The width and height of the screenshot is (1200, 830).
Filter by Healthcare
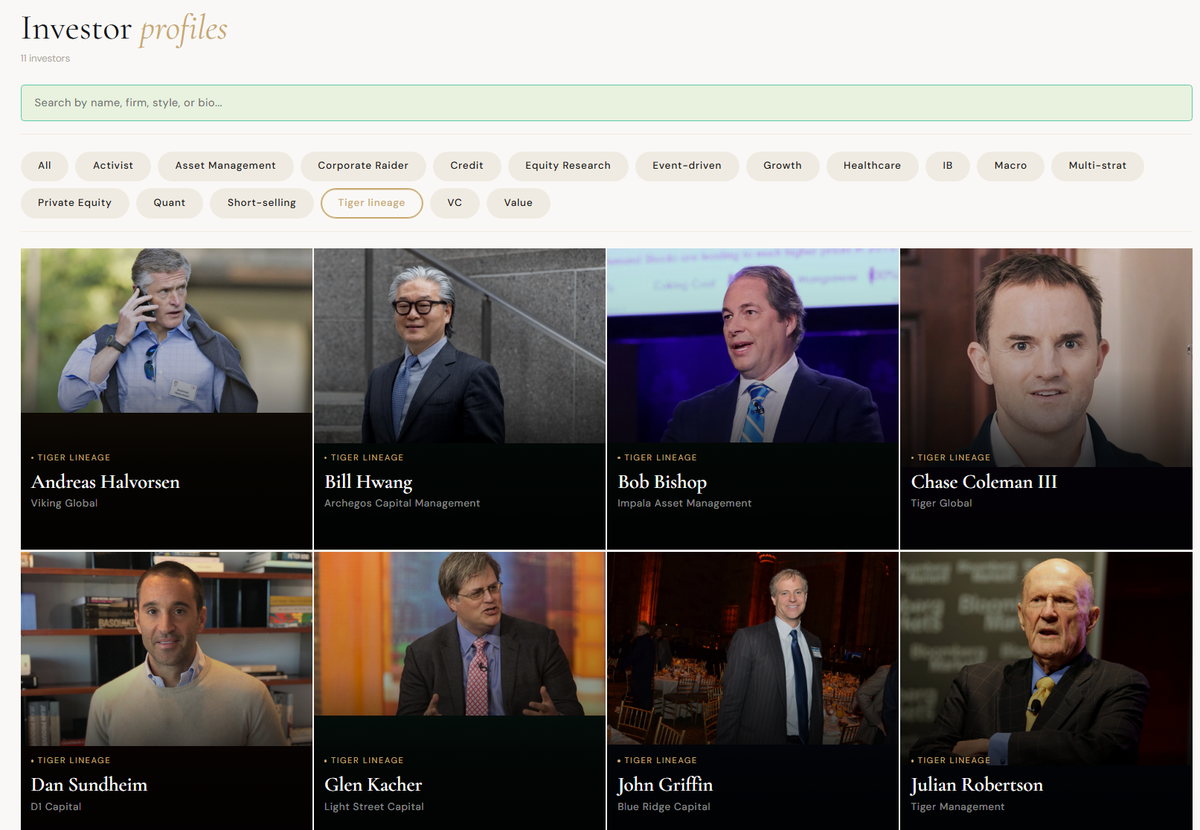tap(872, 166)
